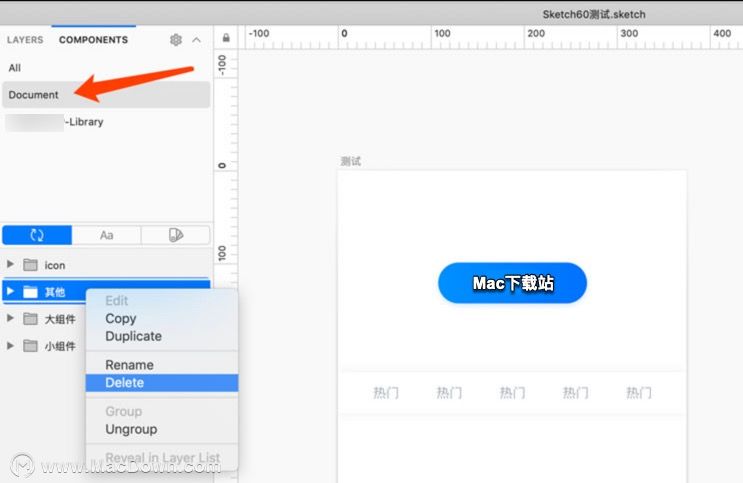743x483 pixels.
Task: Select Duplicate from the context menu
Action: (133, 337)
